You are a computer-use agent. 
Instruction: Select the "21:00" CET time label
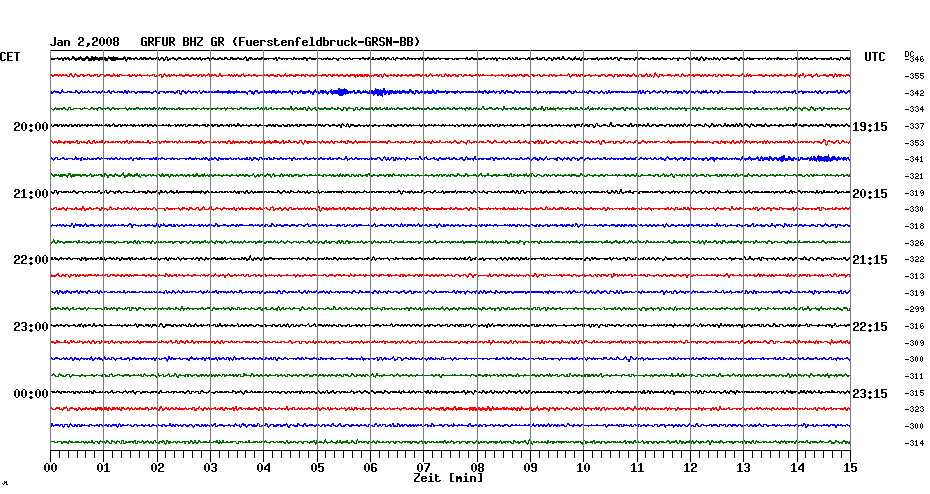click(31, 194)
